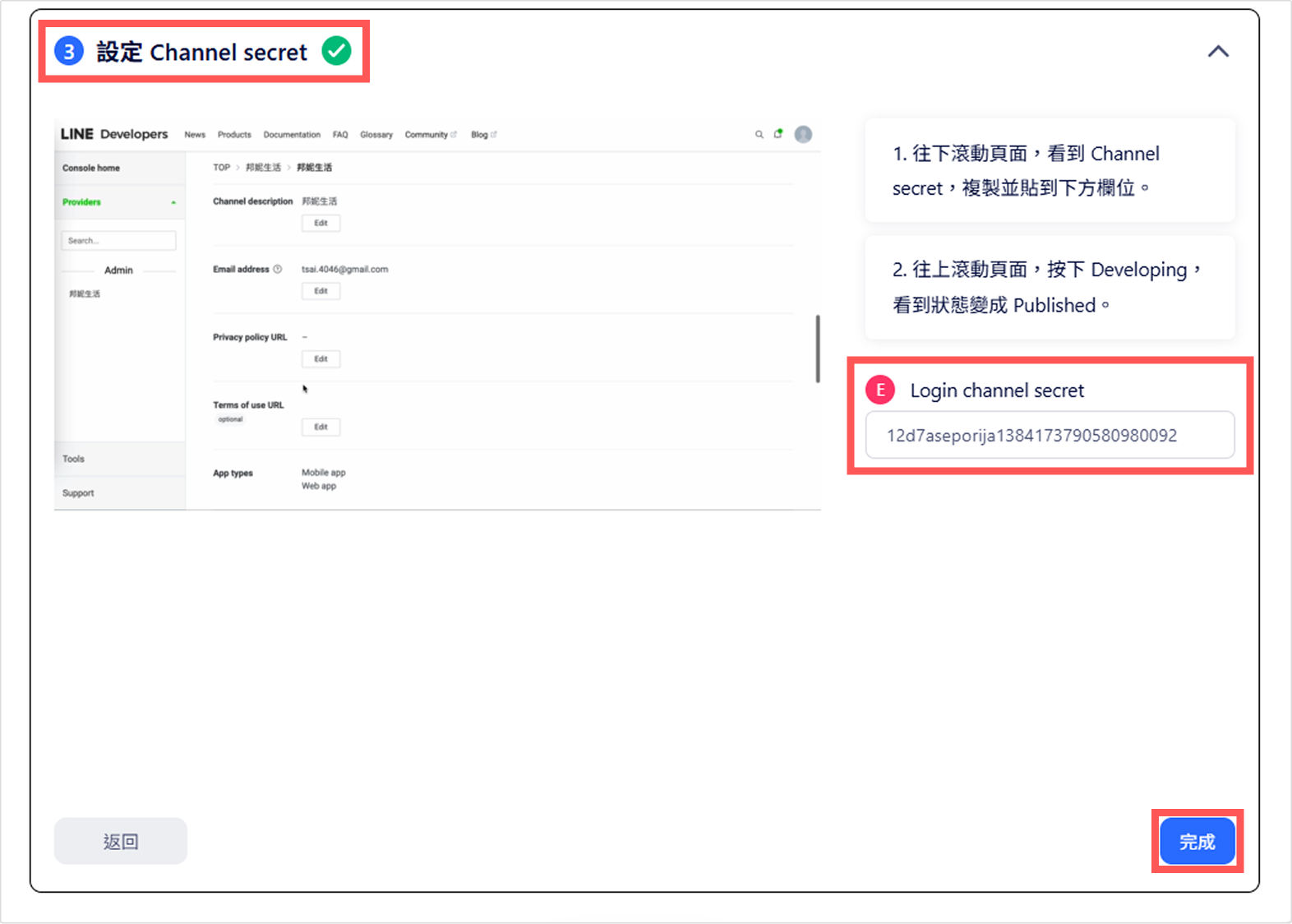This screenshot has width=1292, height=924.
Task: Click the Mobile app text under App types
Action: (324, 473)
